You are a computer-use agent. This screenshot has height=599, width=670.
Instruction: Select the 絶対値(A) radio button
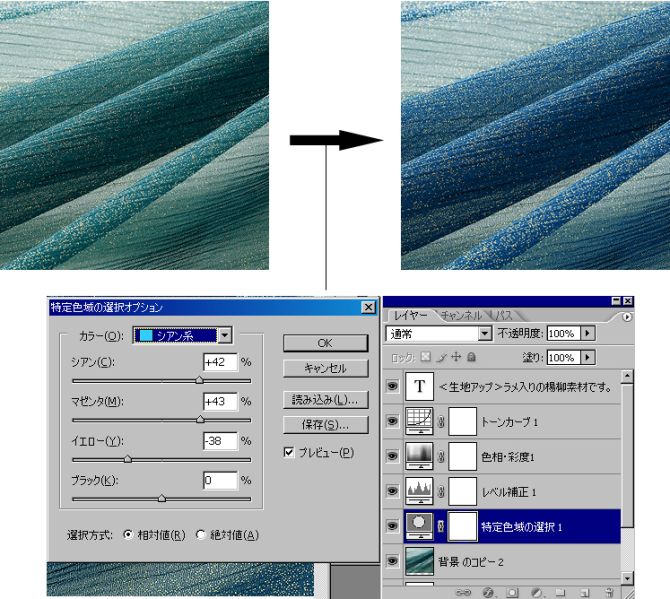pyautogui.click(x=200, y=535)
